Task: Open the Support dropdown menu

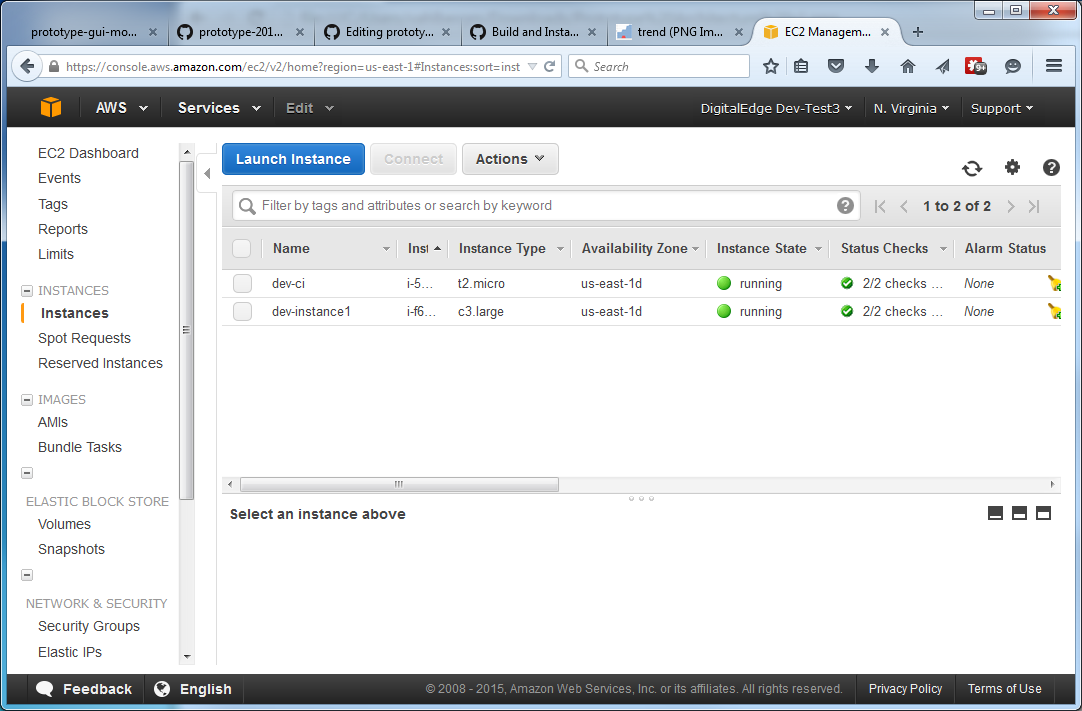Action: click(1002, 108)
